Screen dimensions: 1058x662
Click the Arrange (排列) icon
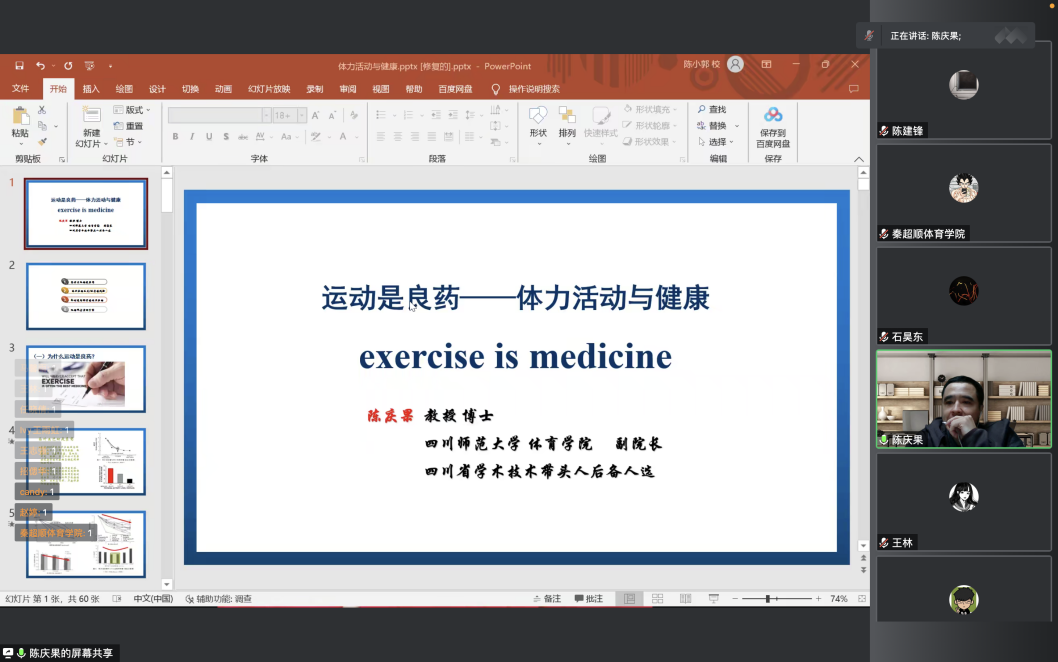[567, 121]
